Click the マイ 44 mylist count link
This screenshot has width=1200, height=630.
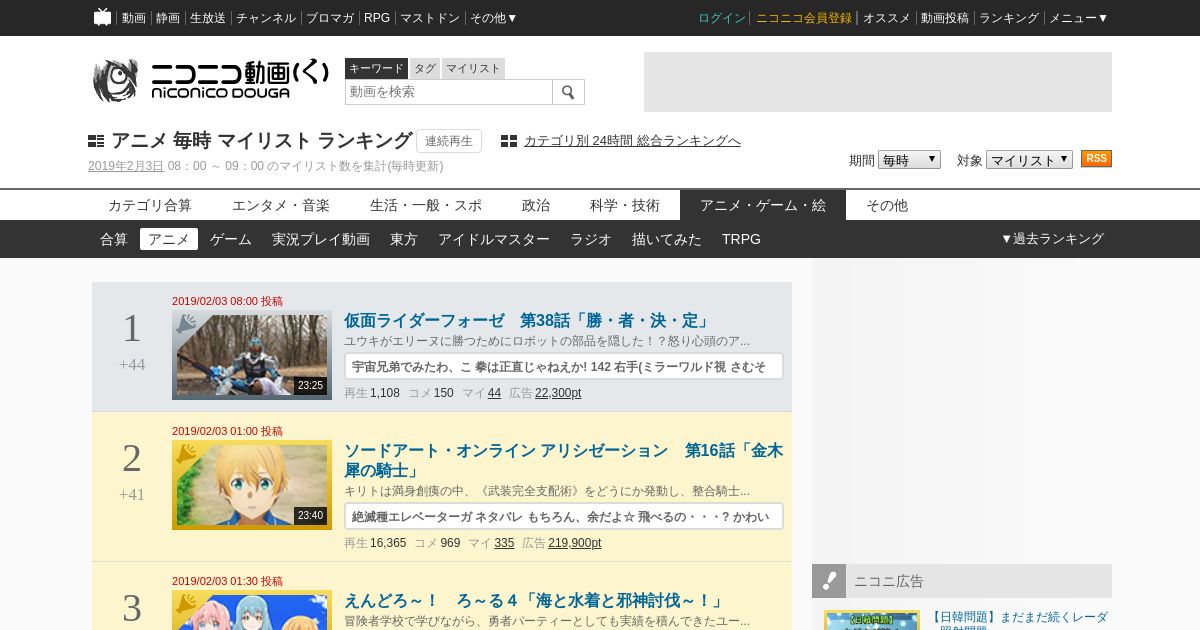[494, 393]
